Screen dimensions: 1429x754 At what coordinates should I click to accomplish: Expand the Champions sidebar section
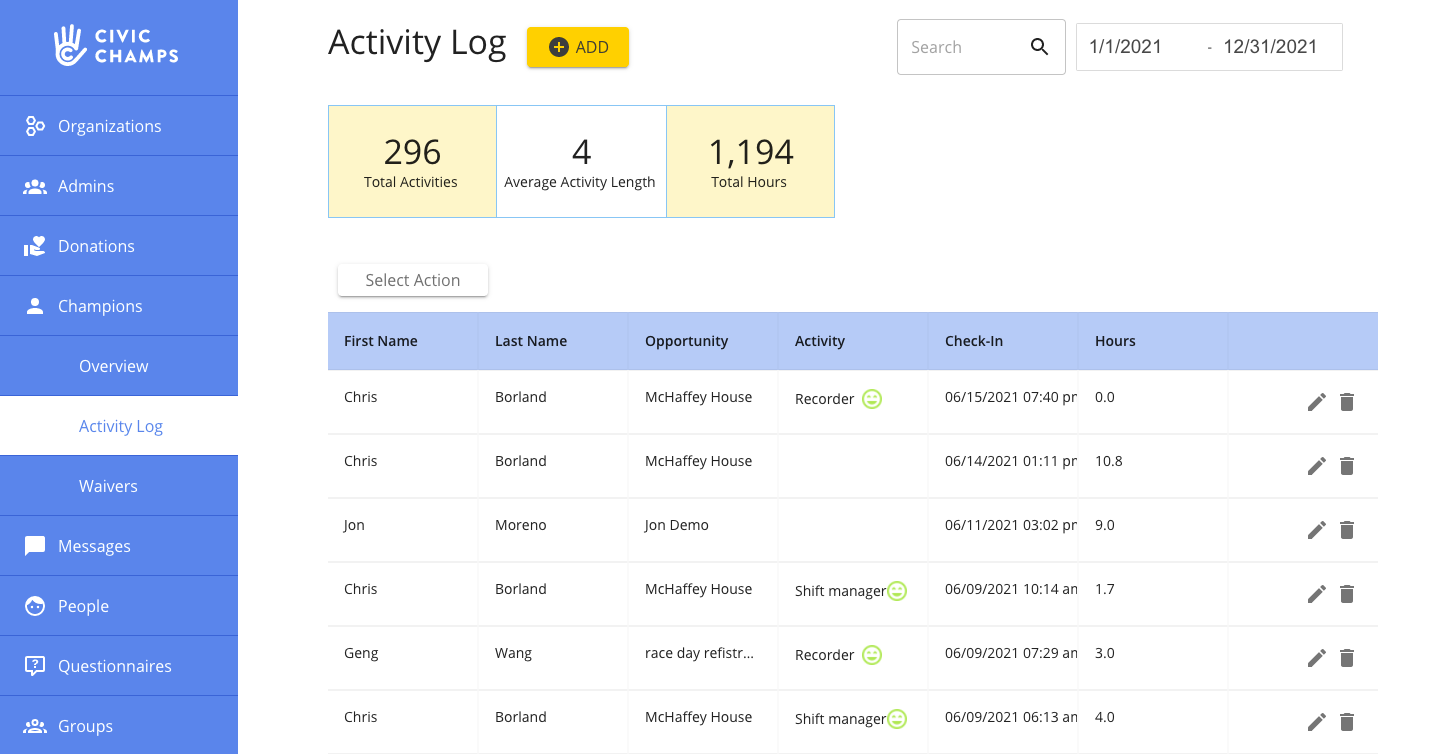coord(100,306)
